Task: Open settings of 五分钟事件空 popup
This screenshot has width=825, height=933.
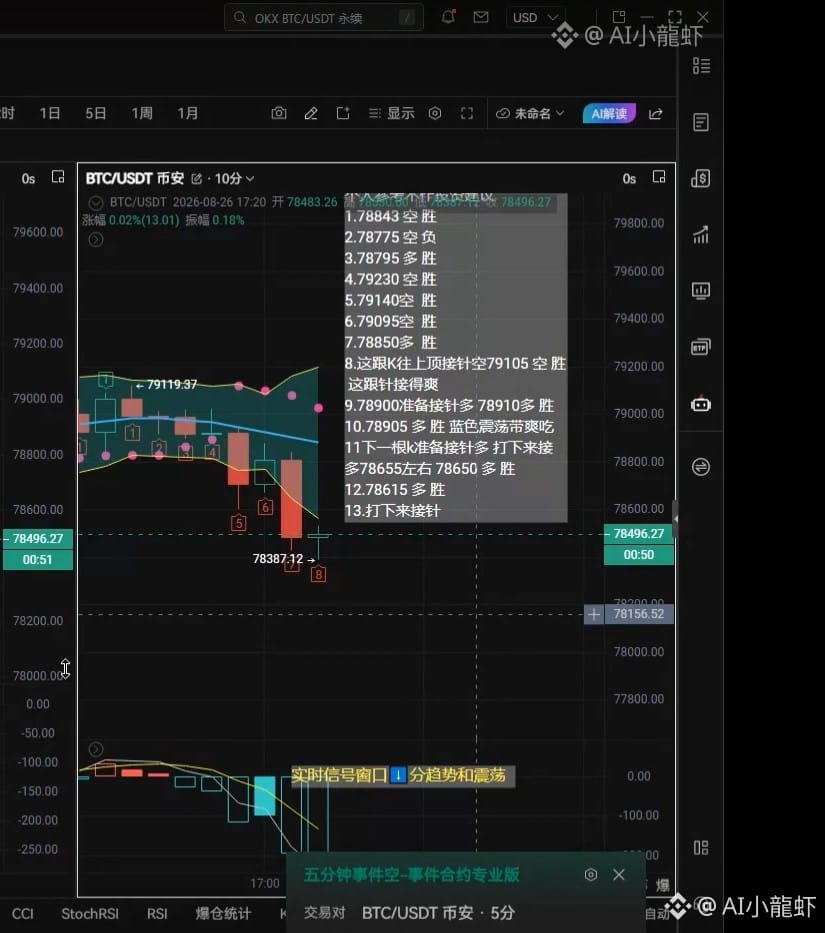Action: [x=590, y=875]
